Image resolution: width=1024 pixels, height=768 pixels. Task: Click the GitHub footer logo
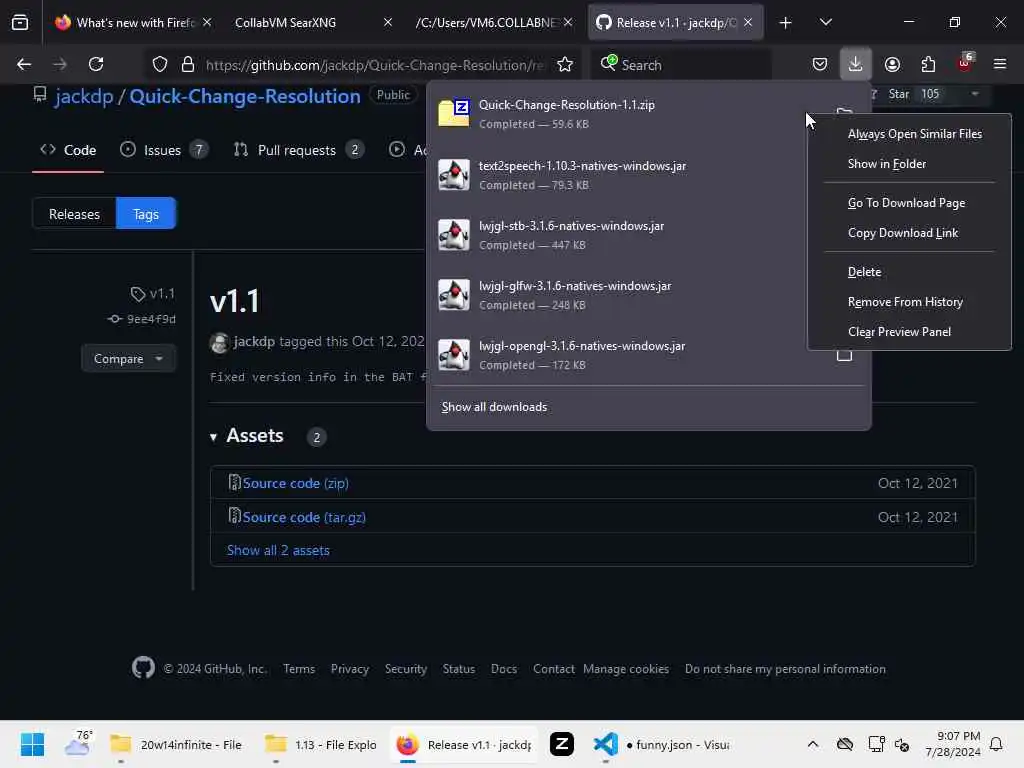[143, 668]
